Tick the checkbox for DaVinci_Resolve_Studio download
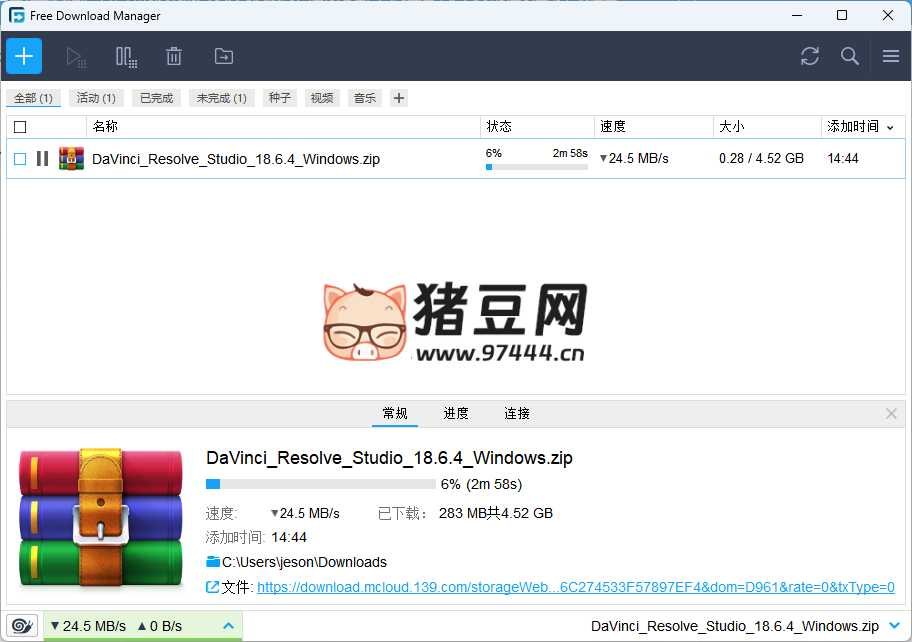 (20, 159)
